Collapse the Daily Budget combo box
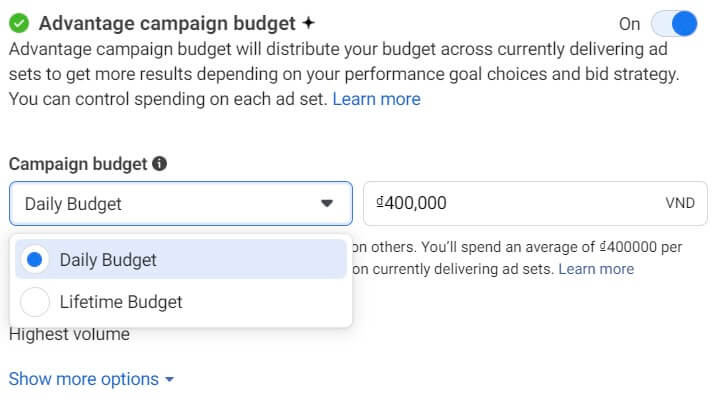Image resolution: width=712 pixels, height=400 pixels. click(x=180, y=203)
